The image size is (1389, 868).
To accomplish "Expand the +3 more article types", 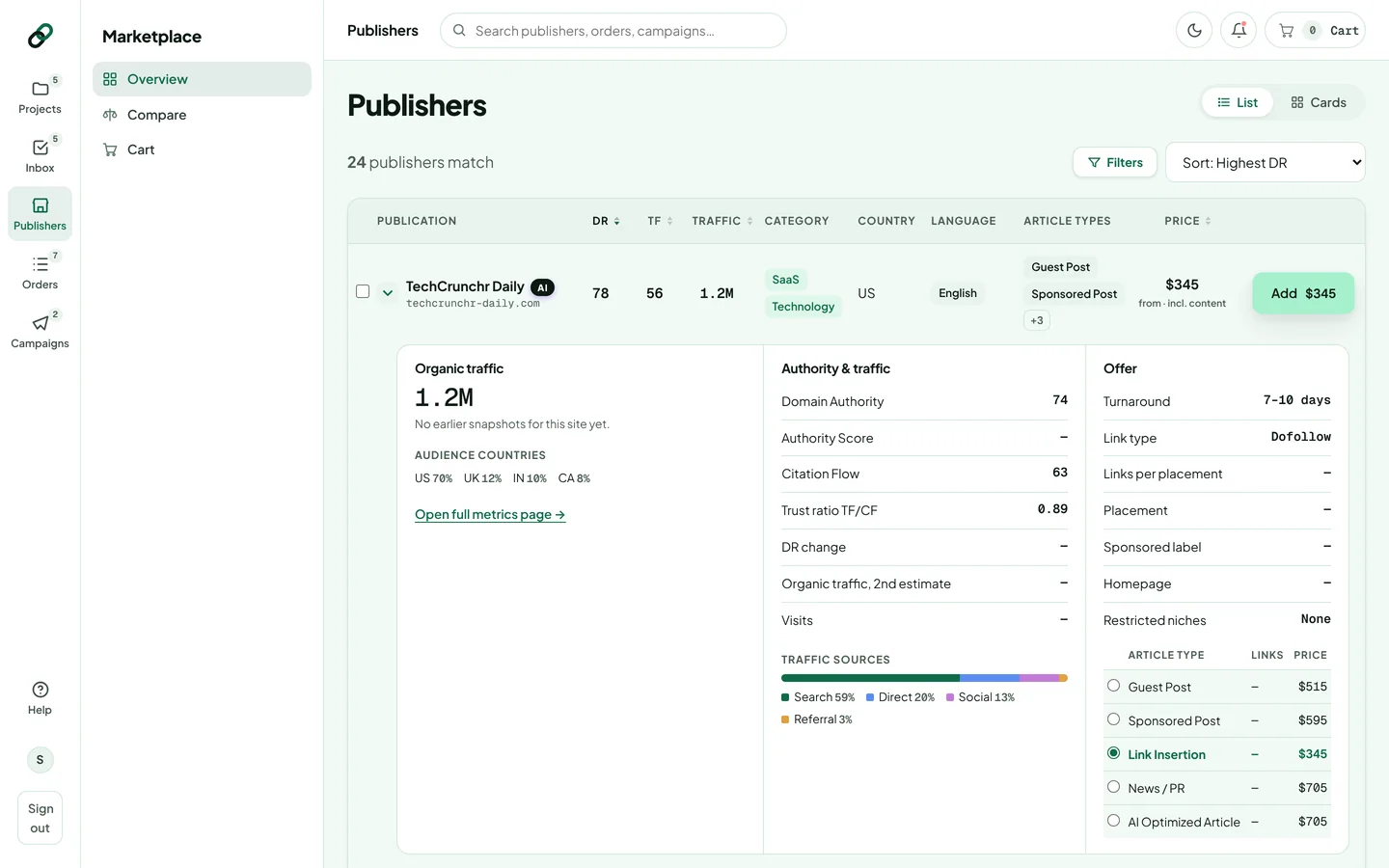I will pyautogui.click(x=1037, y=320).
